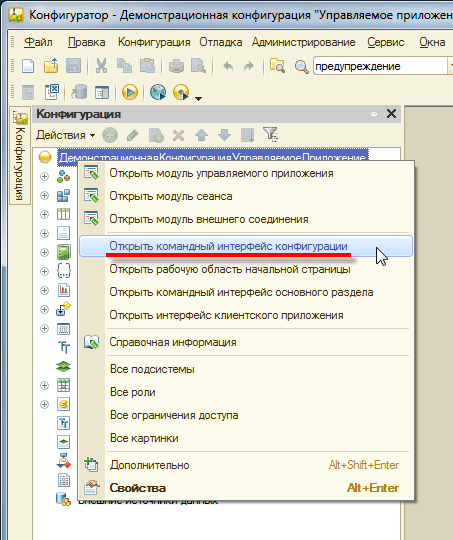Expand the tree node with blue blocks icon
The height and width of the screenshot is (540, 453).
[44, 196]
